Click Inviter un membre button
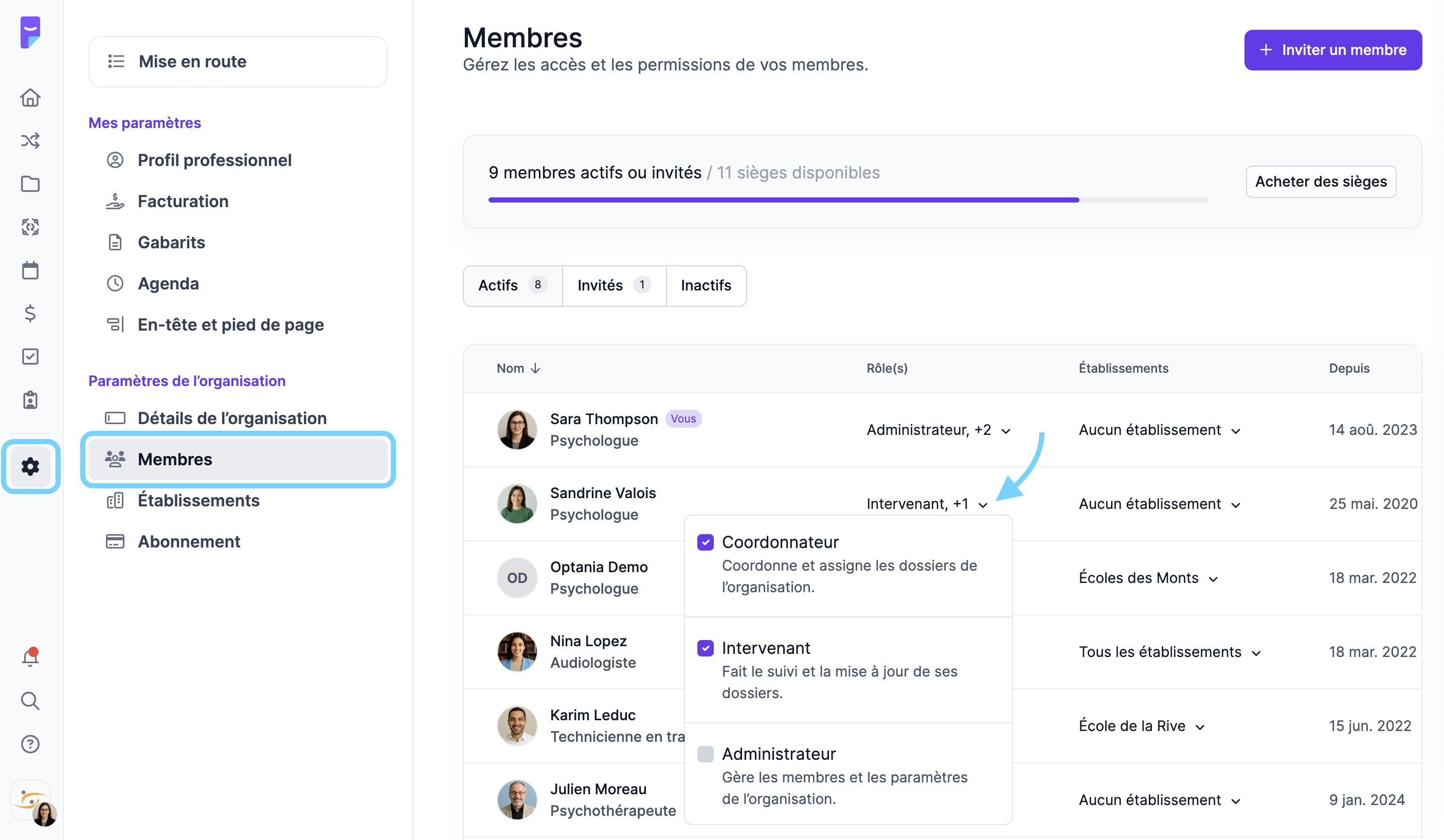This screenshot has height=840, width=1444. coord(1333,50)
